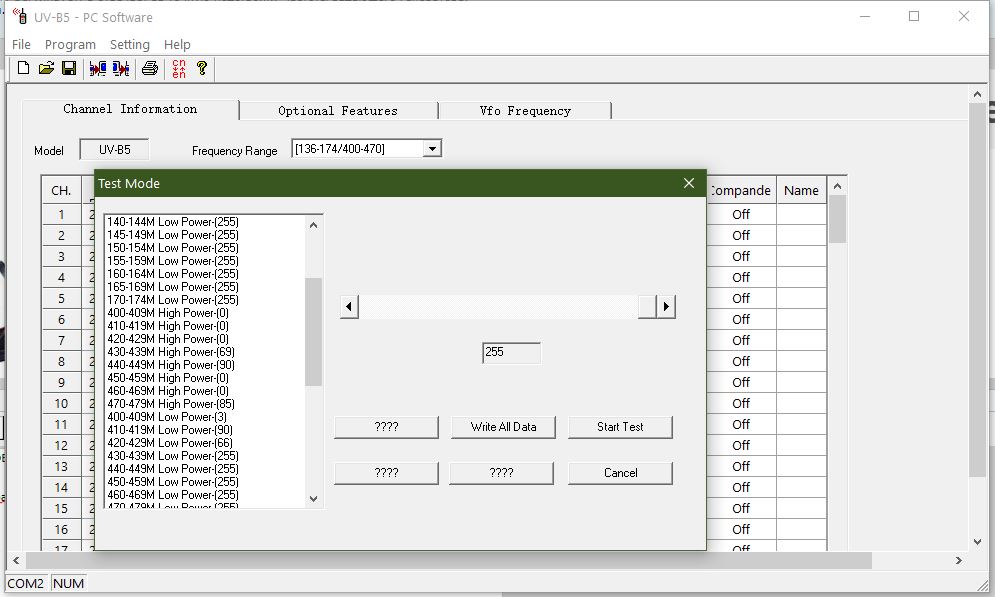Click the value field showing 255
Image resolution: width=995 pixels, height=597 pixels.
511,353
